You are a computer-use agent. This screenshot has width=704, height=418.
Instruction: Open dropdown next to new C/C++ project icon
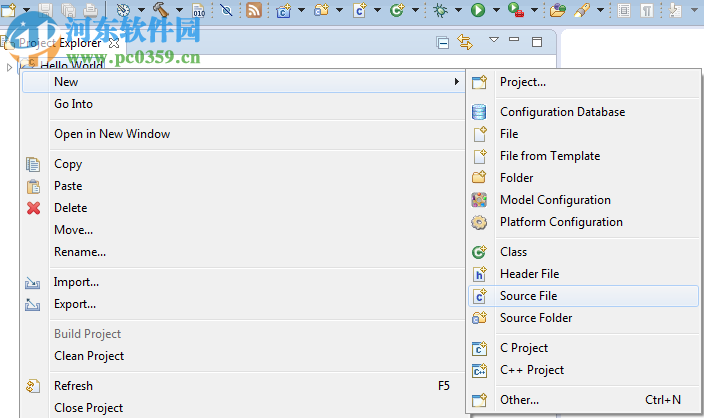point(301,10)
